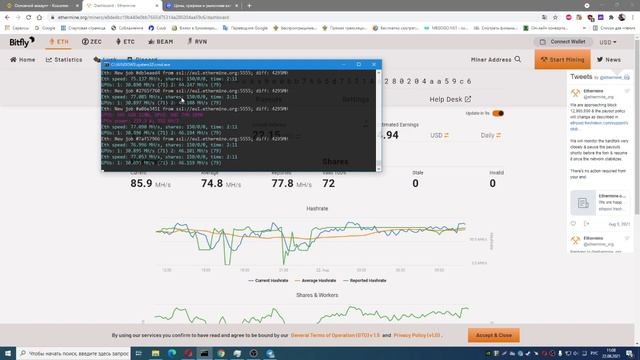
Task: Share the first Ethermine tweet
Action: [x=587, y=224]
